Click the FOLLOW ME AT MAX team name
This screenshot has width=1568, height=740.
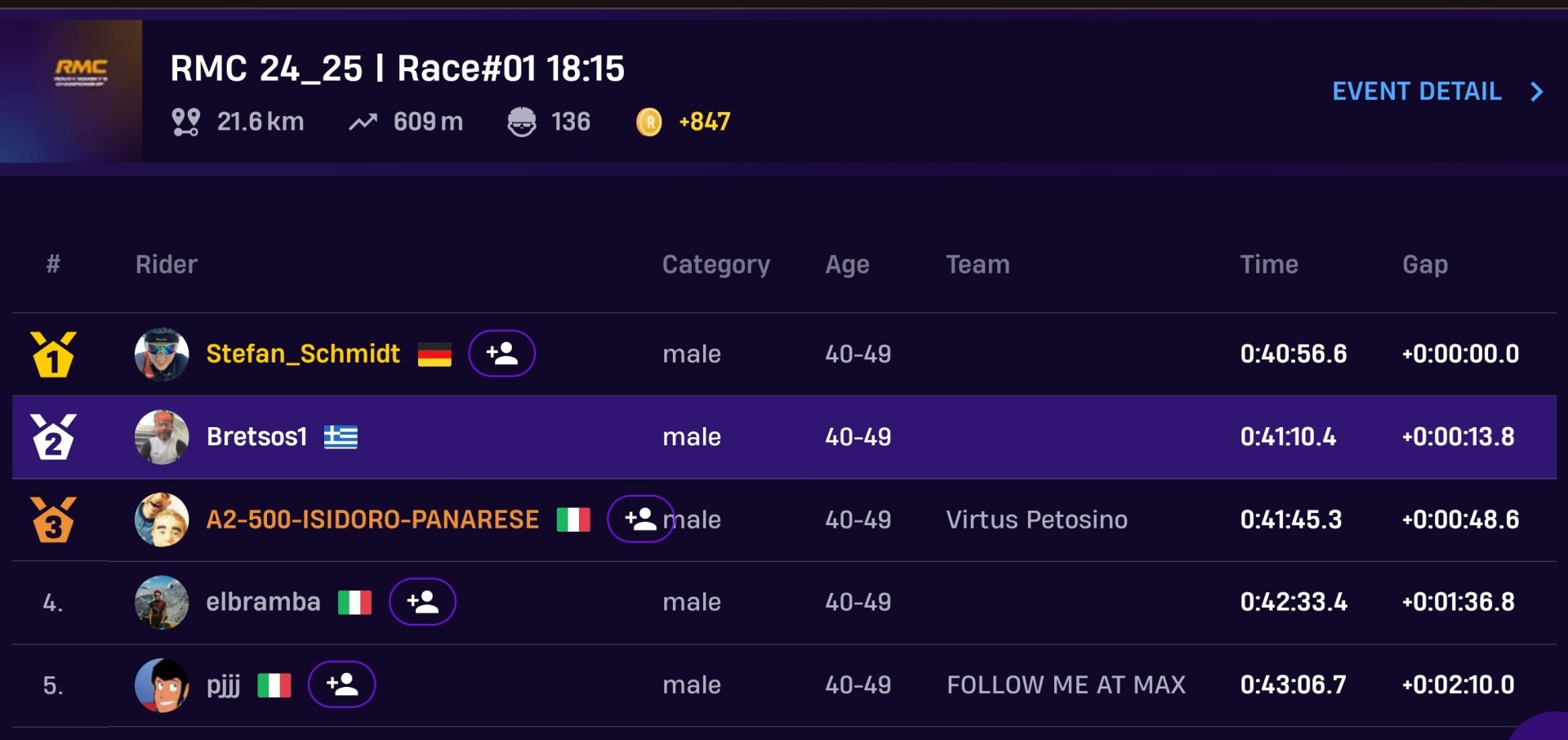pyautogui.click(x=1066, y=684)
